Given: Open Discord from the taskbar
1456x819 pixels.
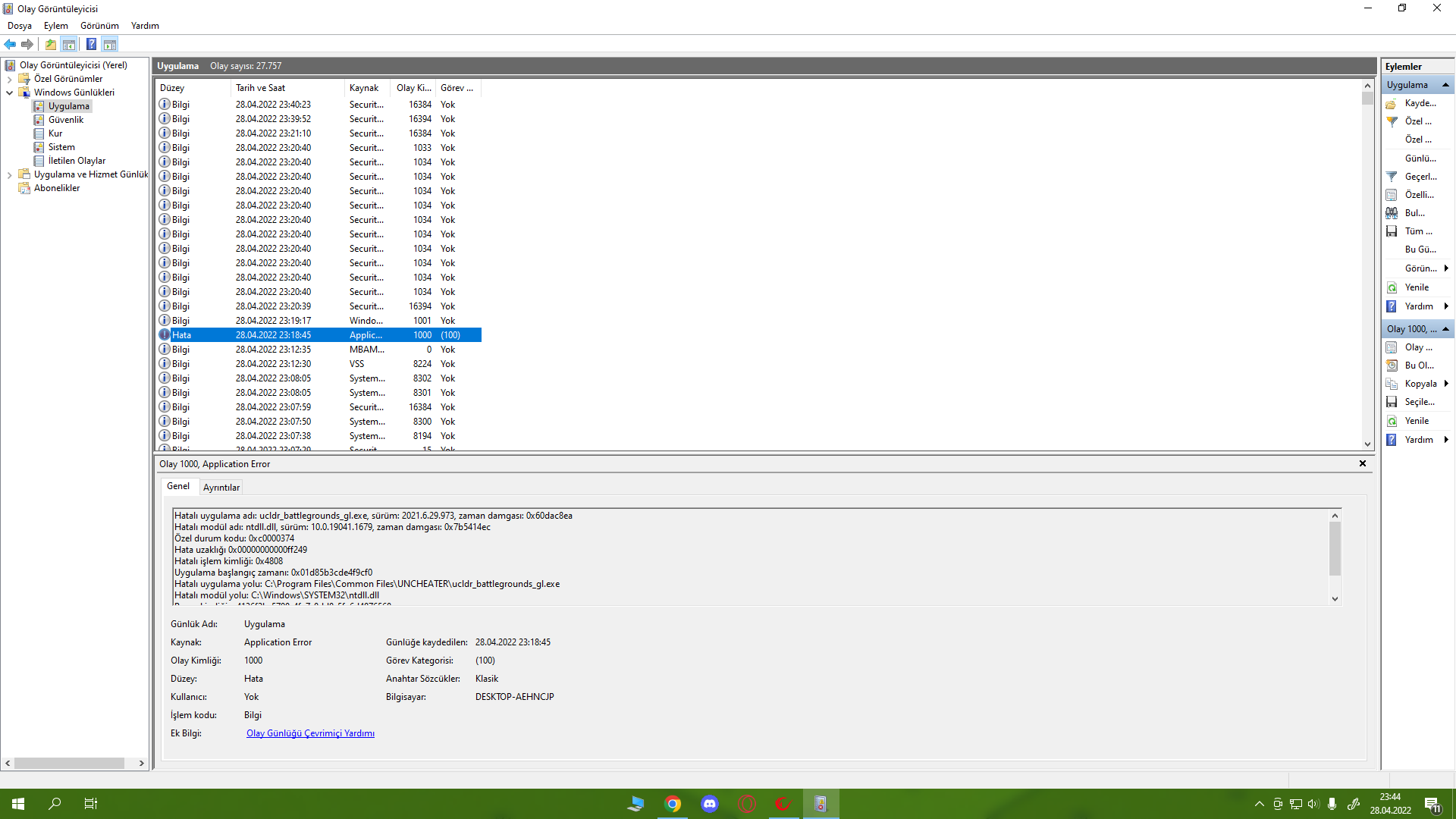Looking at the screenshot, I should pyautogui.click(x=709, y=804).
